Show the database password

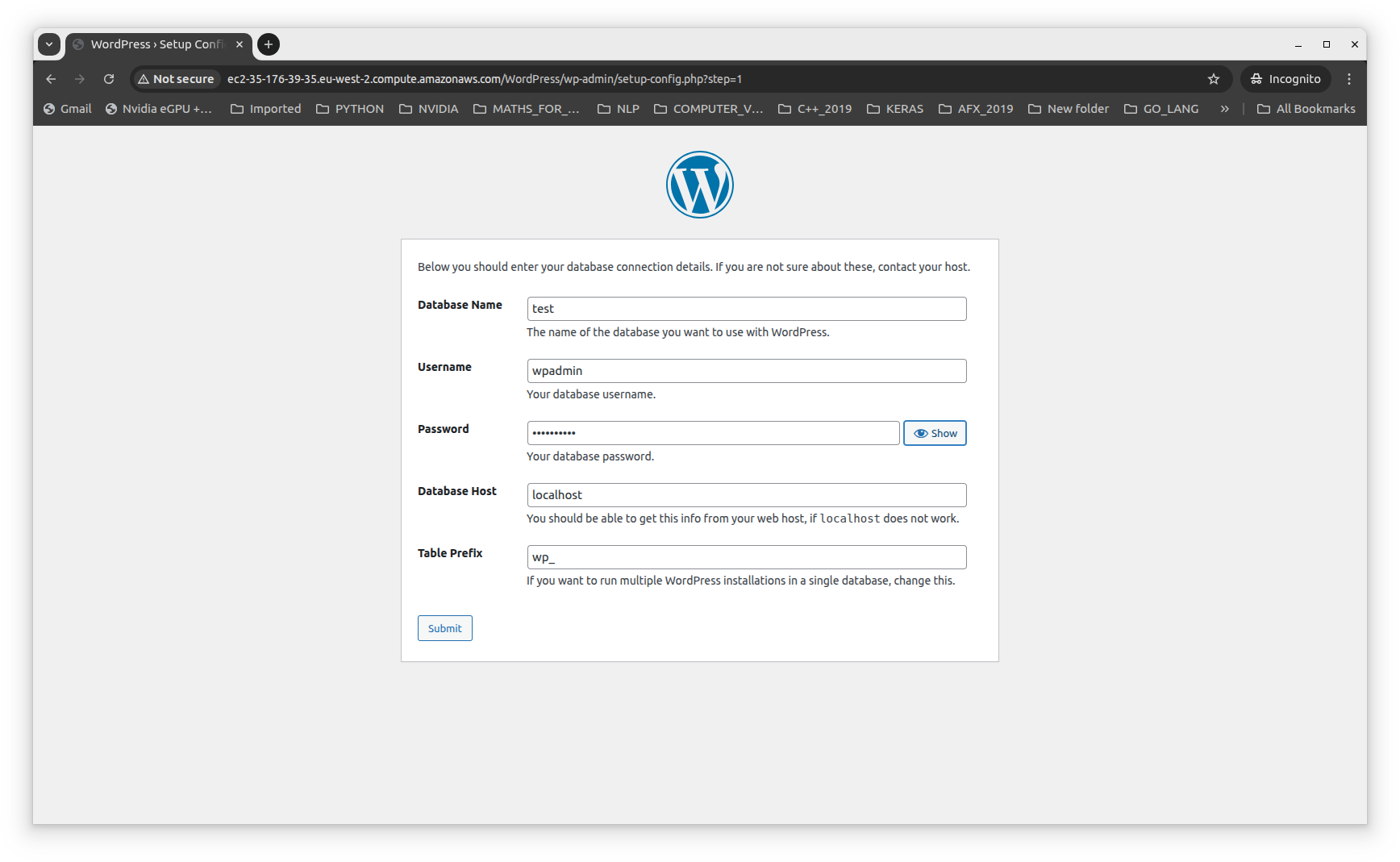tap(935, 433)
